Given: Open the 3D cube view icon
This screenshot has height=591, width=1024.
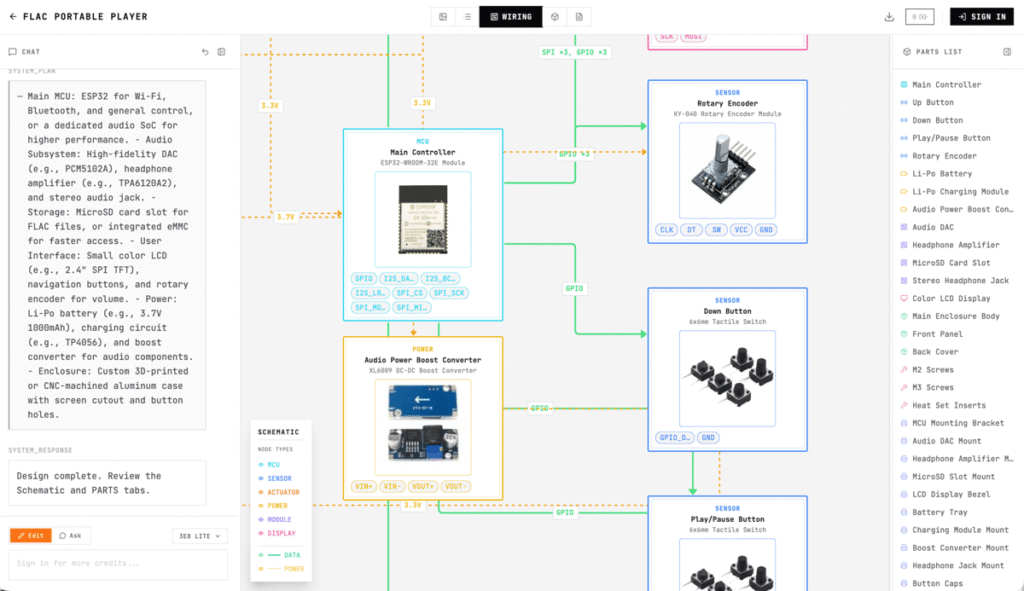Looking at the screenshot, I should [555, 17].
